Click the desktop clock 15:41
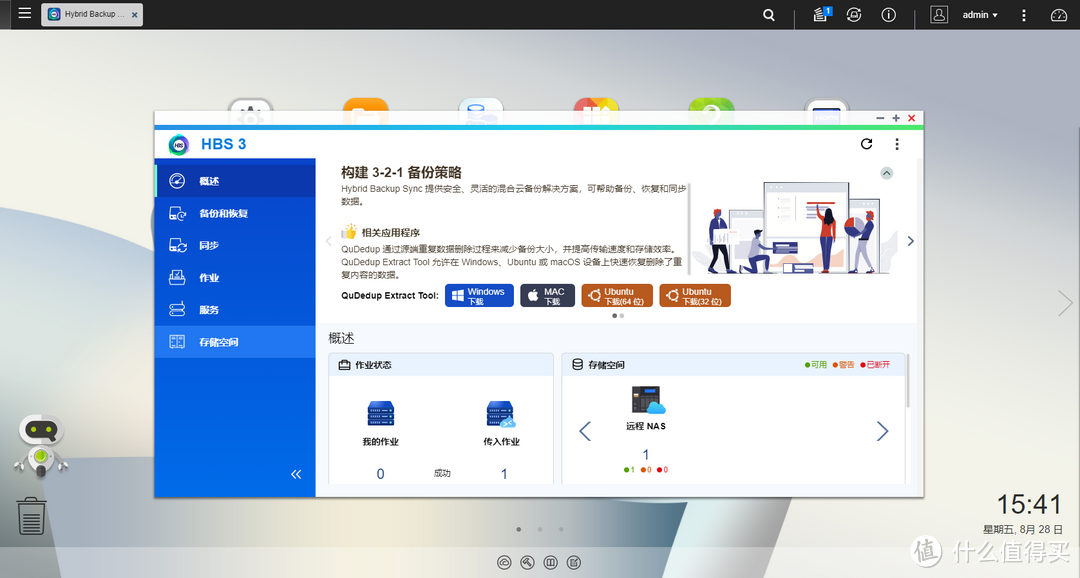Viewport: 1080px width, 578px height. coord(1029,504)
